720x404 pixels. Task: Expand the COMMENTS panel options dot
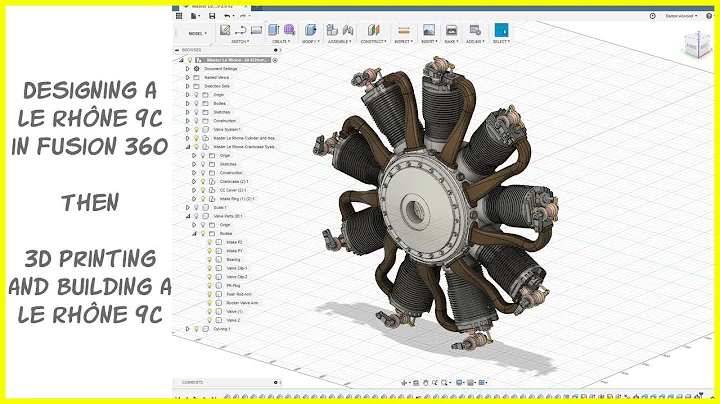point(276,382)
